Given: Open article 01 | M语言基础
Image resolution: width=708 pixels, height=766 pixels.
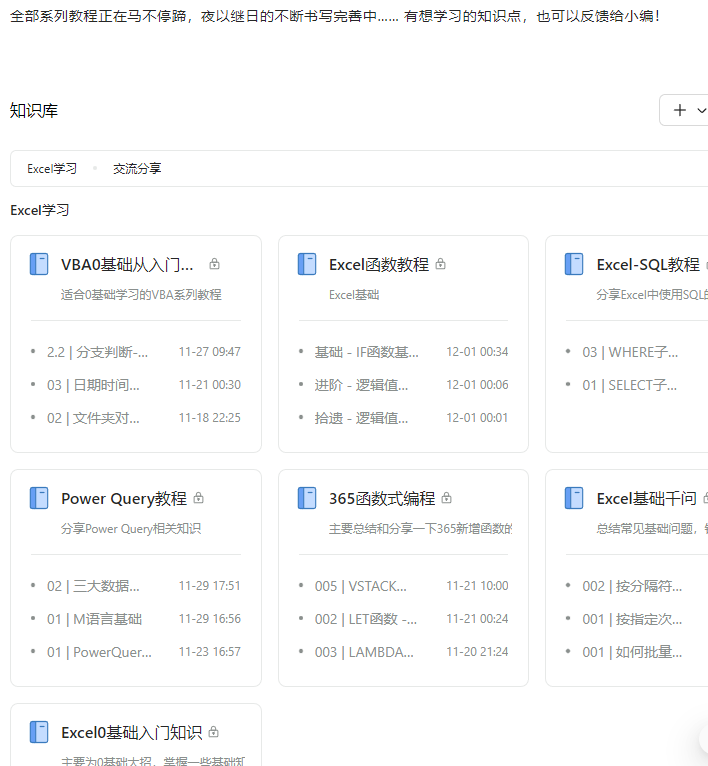Looking at the screenshot, I should [x=94, y=619].
